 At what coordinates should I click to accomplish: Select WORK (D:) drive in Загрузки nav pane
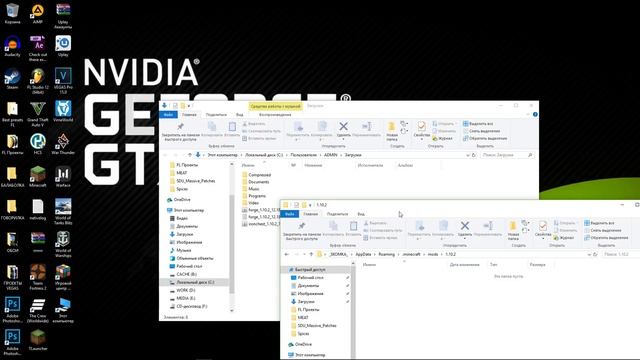(183, 290)
